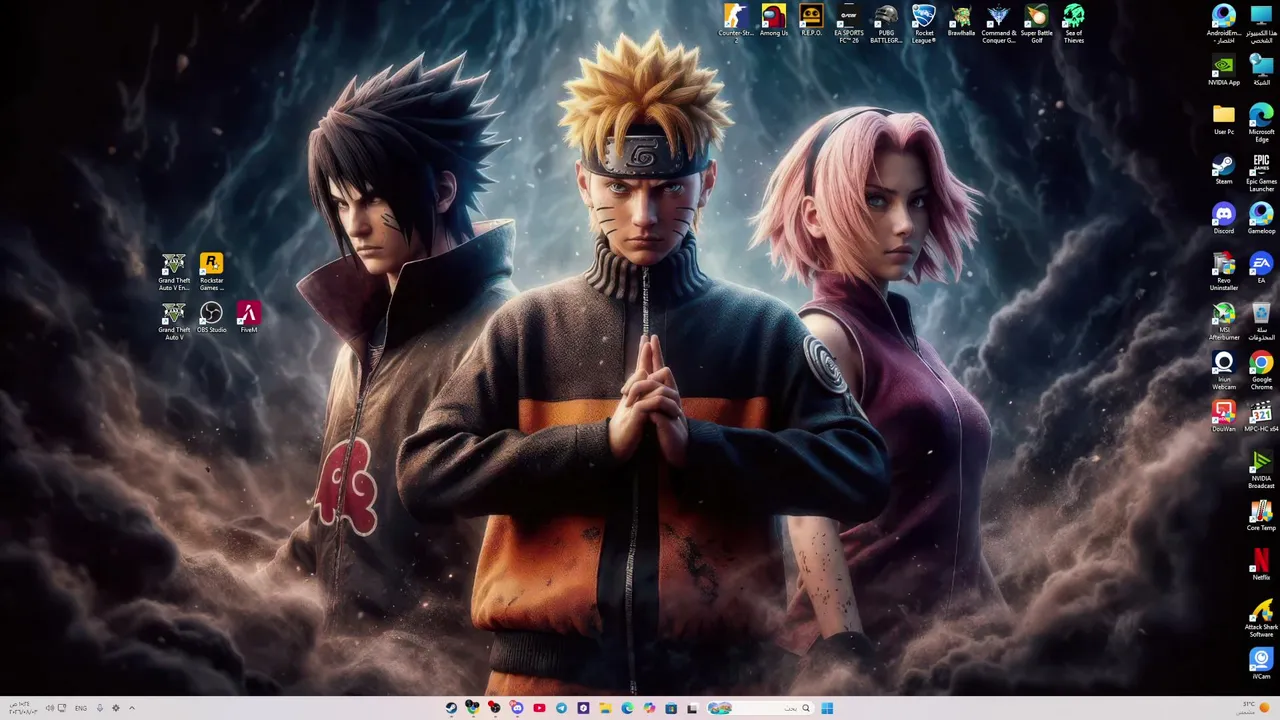Open Discord from the taskbar
The width and height of the screenshot is (1280, 720).
point(517,708)
